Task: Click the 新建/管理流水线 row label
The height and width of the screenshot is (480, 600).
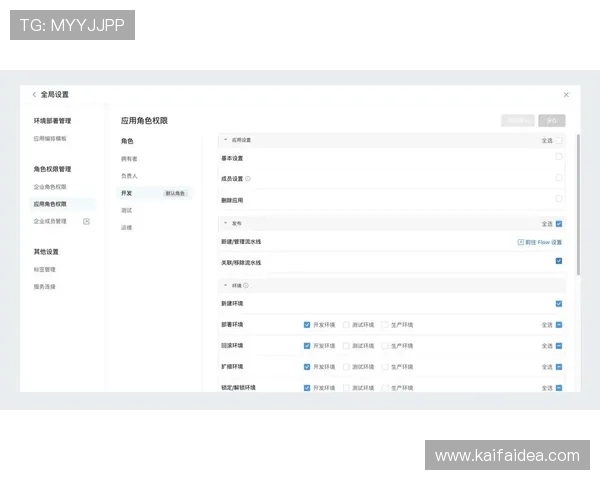Action: [x=241, y=242]
